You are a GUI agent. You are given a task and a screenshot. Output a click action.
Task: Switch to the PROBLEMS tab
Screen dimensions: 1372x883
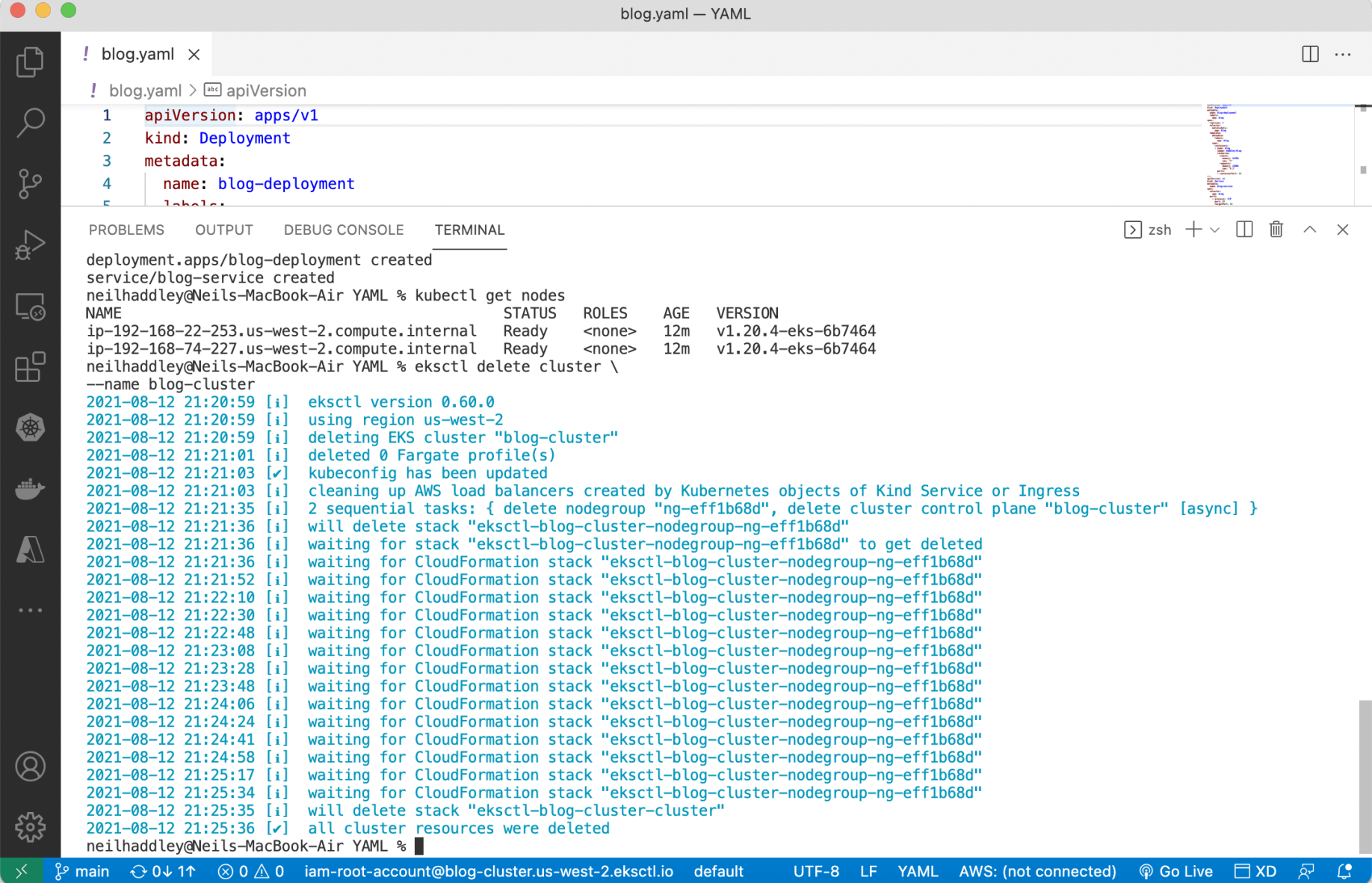126,230
